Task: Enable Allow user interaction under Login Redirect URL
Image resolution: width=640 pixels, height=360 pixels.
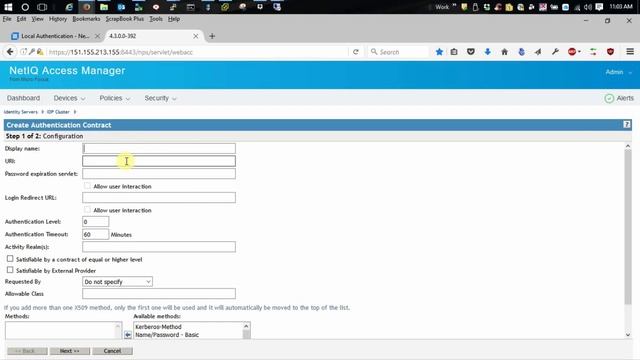Action: coord(87,210)
